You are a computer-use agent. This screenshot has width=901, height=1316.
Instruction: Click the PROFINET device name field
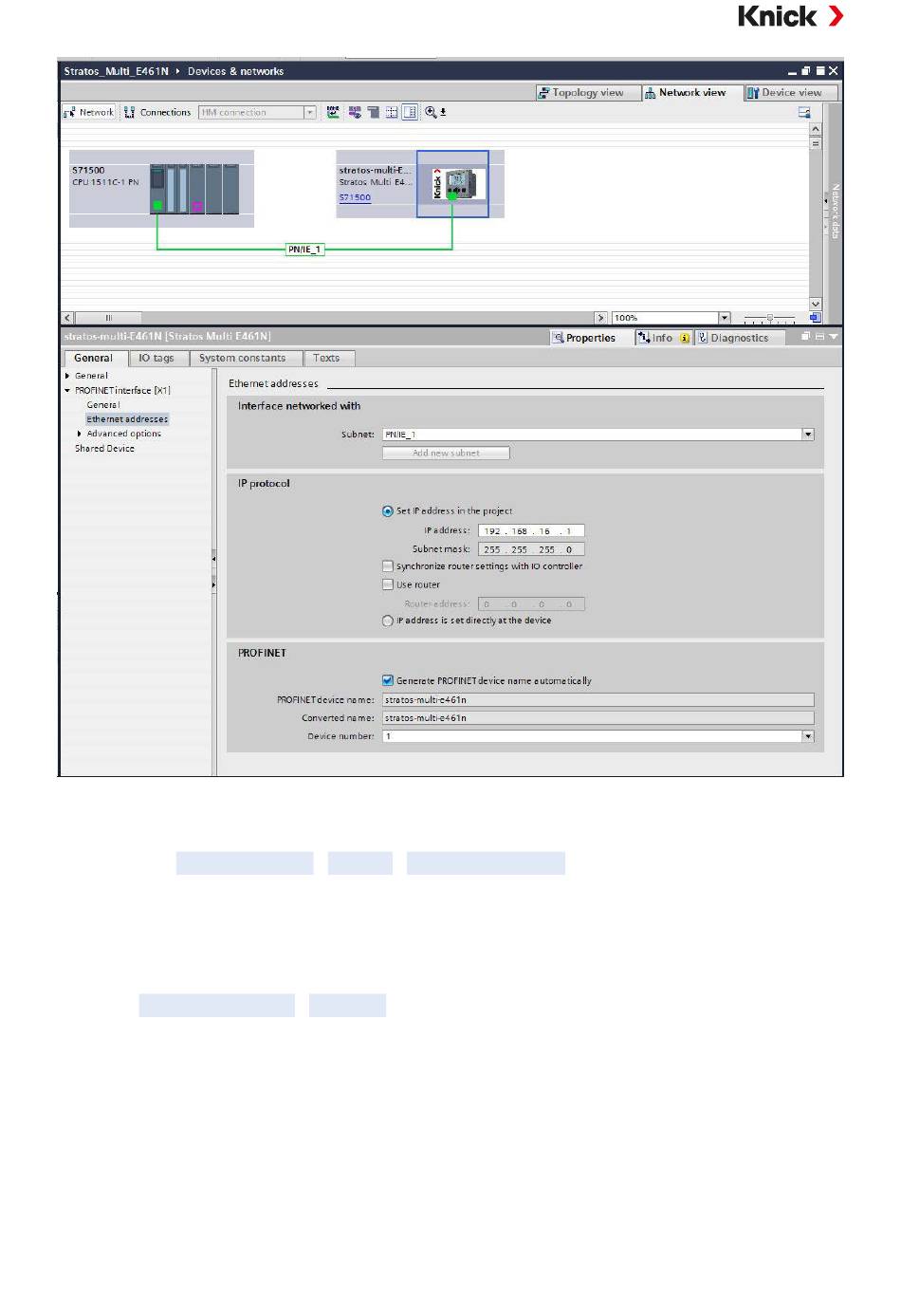point(598,699)
